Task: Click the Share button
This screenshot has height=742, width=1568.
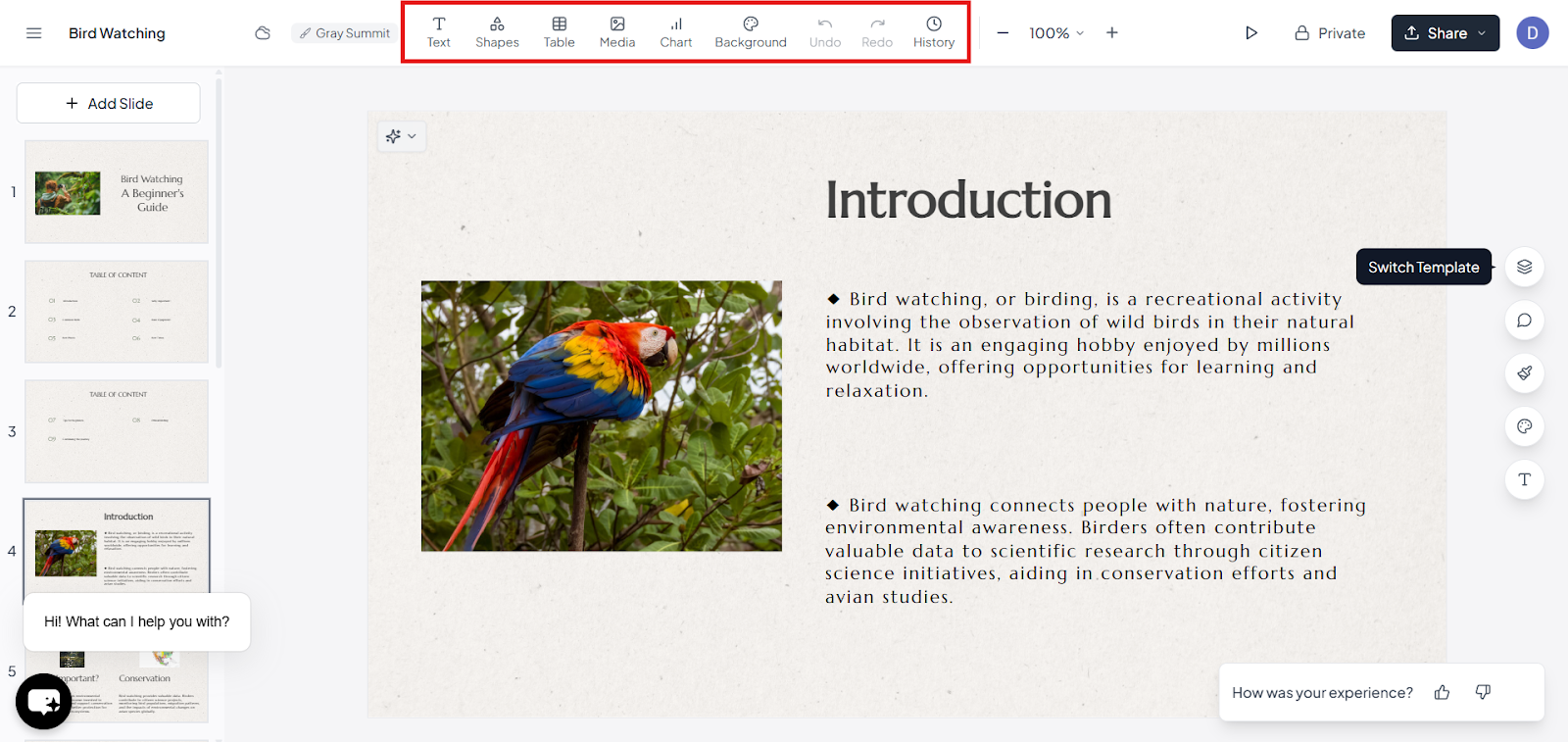Action: click(x=1445, y=33)
